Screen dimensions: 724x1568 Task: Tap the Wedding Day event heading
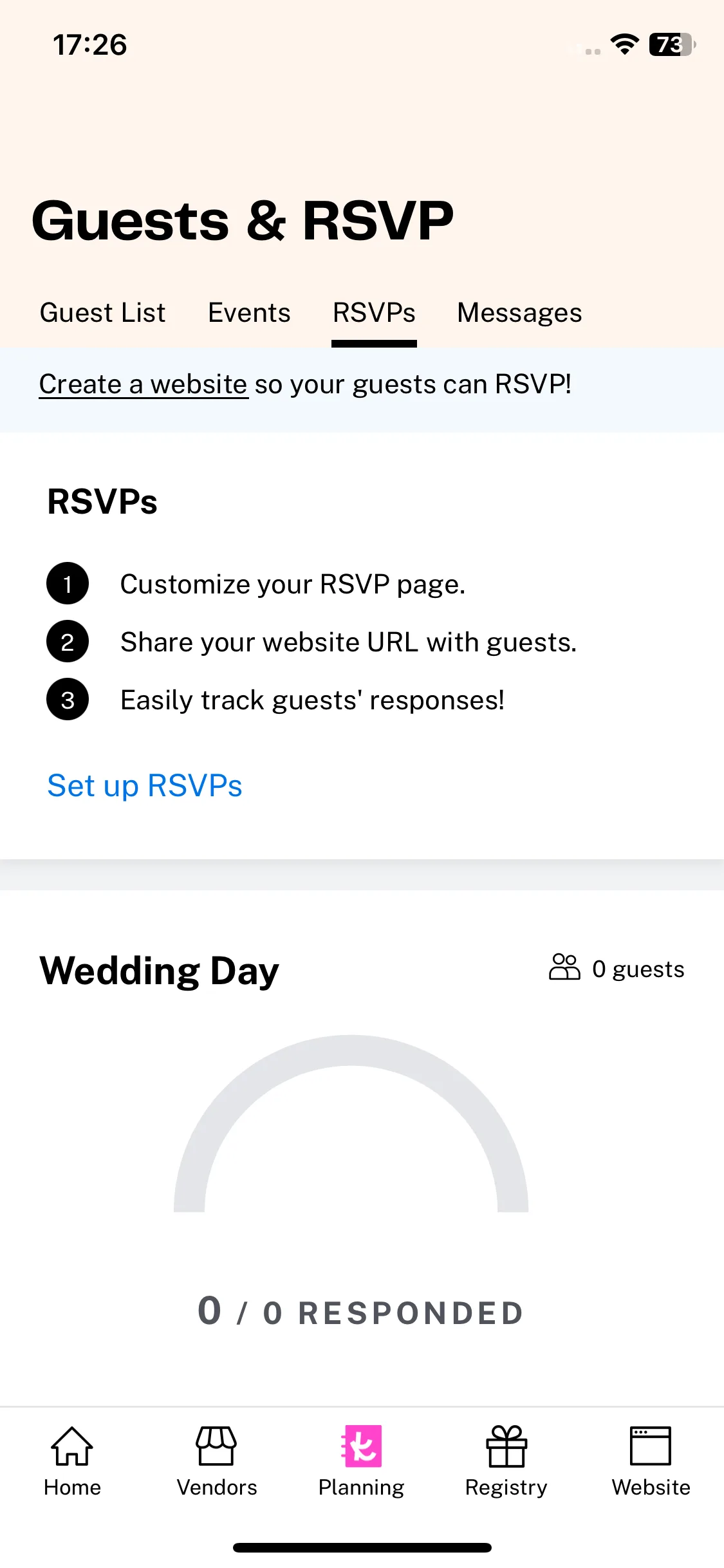[x=160, y=971]
